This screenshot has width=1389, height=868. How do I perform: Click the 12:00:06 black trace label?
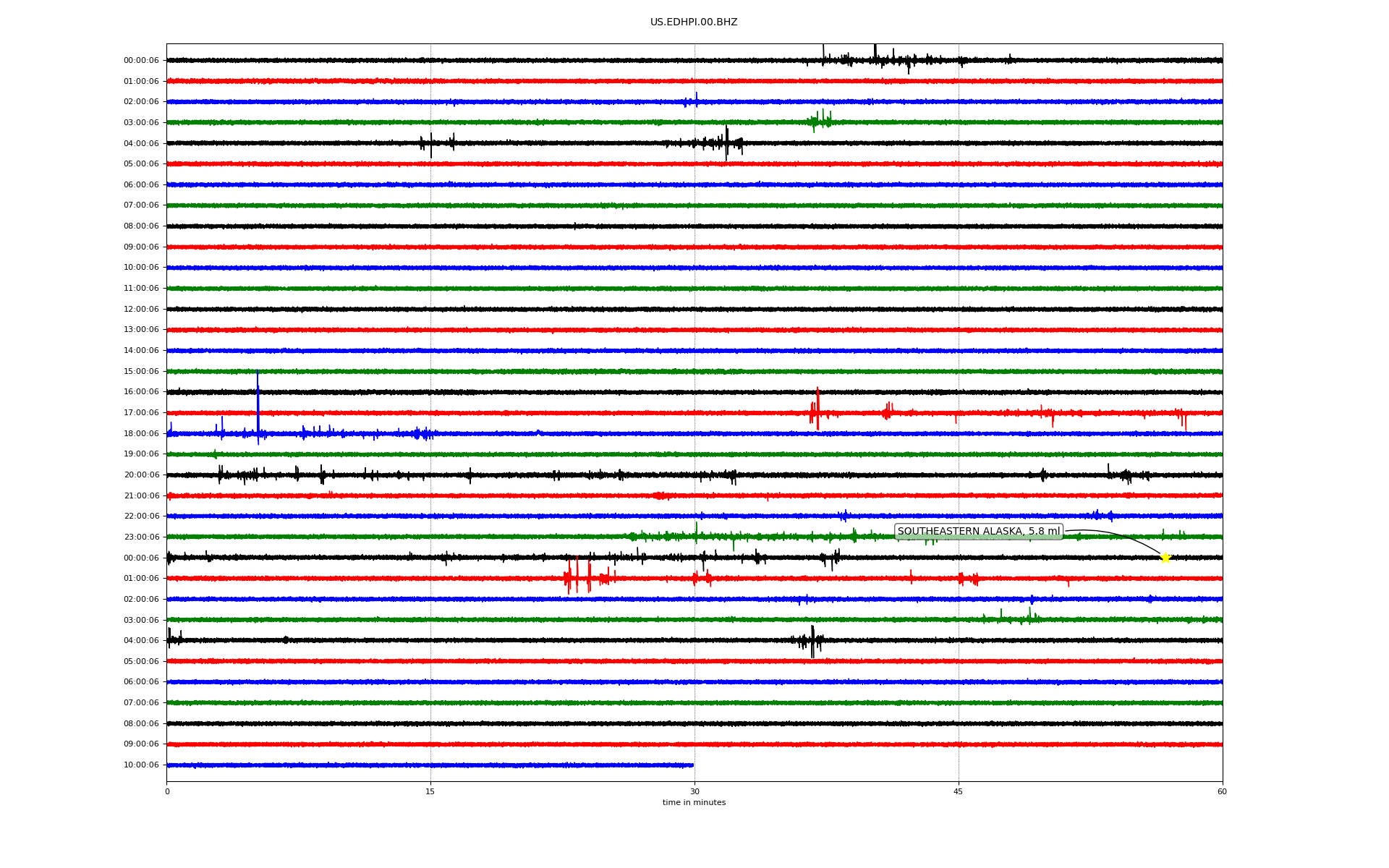click(141, 310)
